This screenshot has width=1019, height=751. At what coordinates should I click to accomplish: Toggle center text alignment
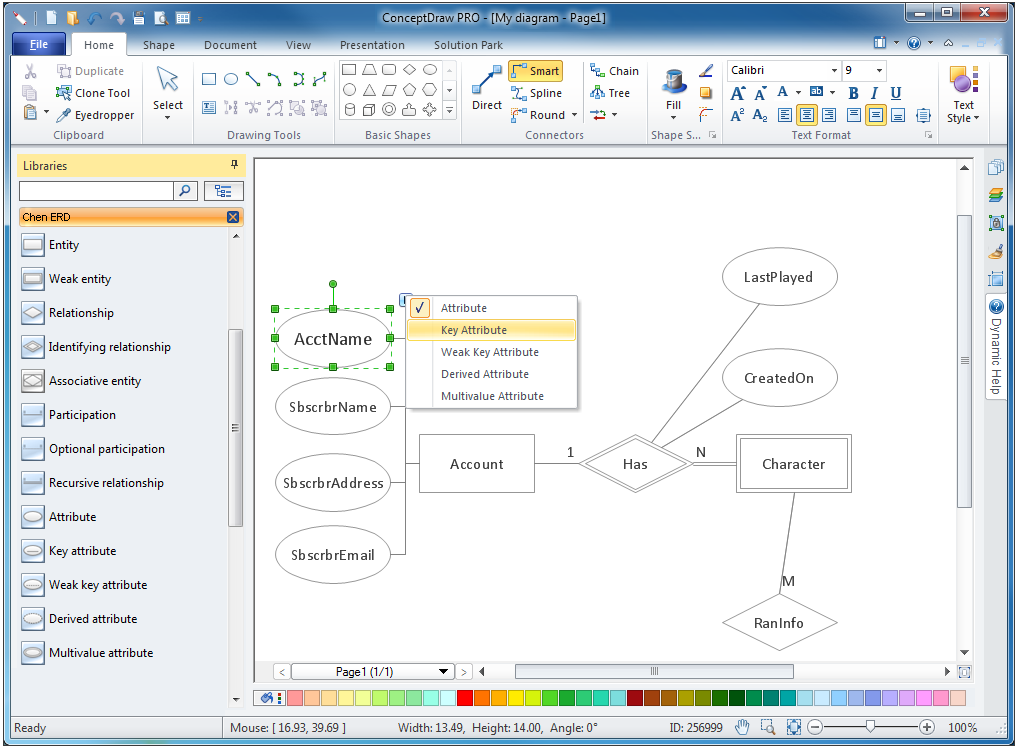806,116
